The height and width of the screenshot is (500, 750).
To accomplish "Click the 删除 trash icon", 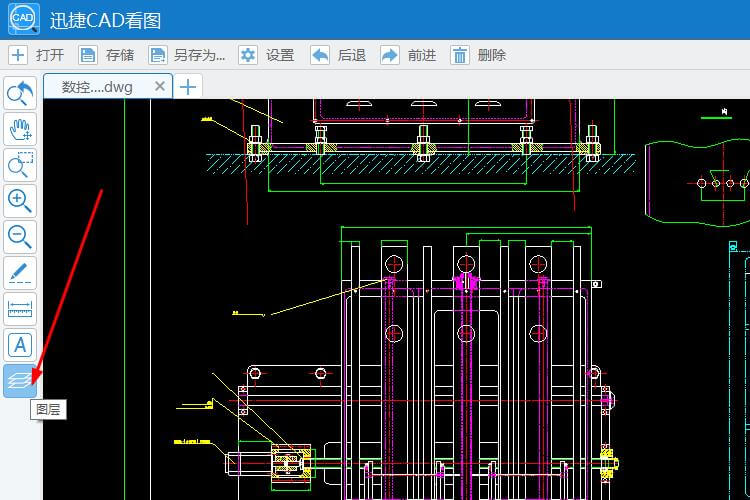I will pos(460,55).
